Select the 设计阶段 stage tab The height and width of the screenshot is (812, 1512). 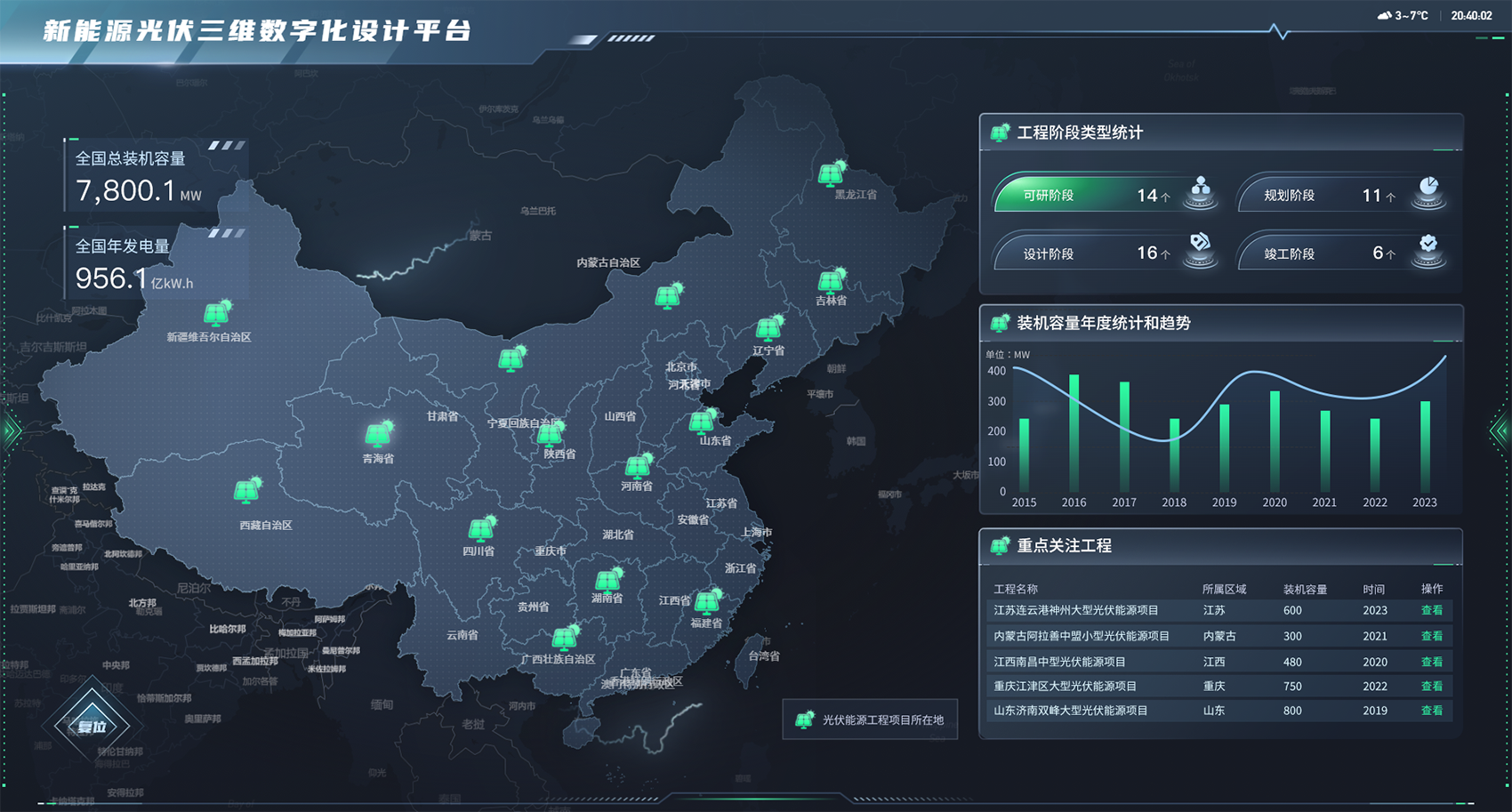click(1085, 254)
